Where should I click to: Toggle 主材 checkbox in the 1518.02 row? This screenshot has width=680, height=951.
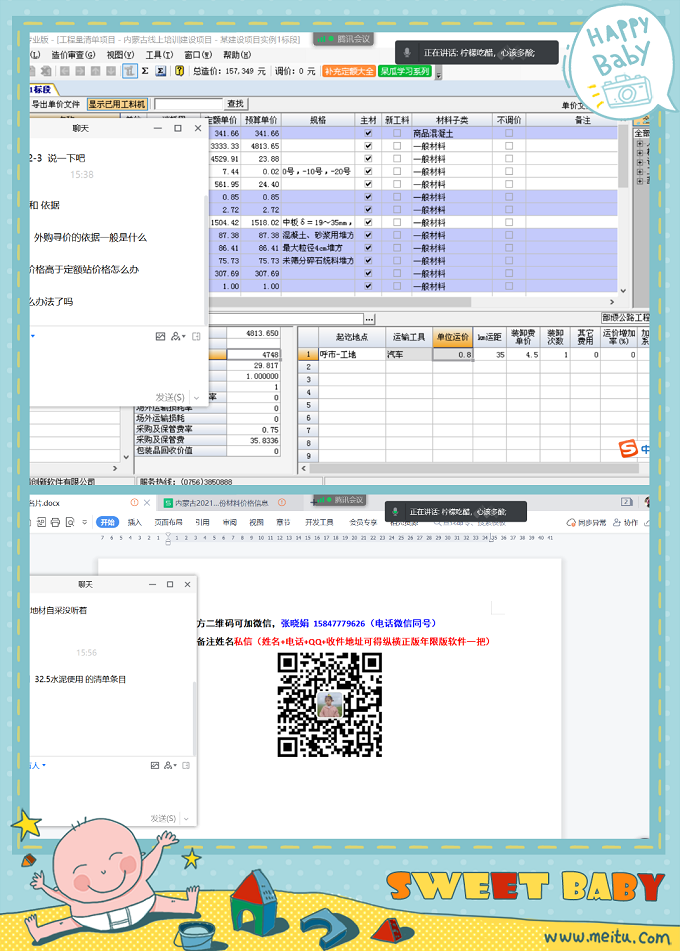(x=368, y=222)
